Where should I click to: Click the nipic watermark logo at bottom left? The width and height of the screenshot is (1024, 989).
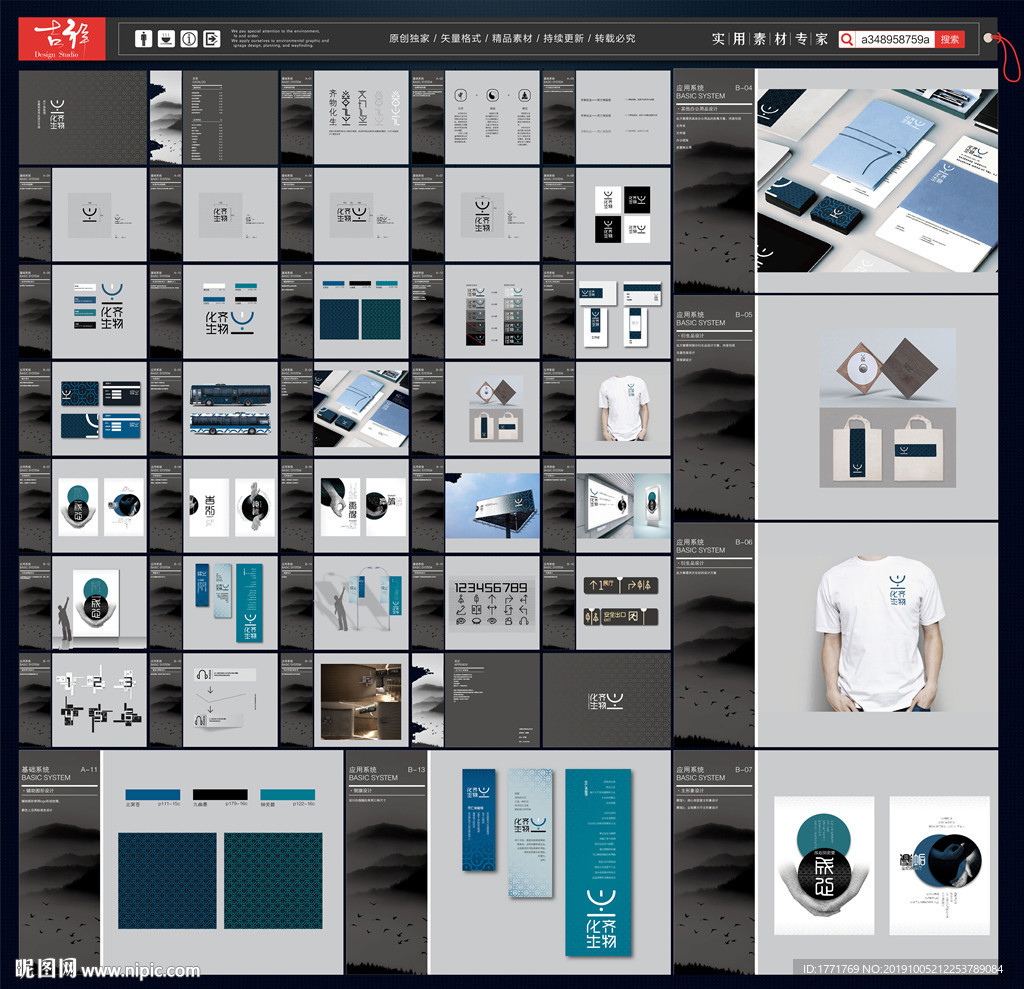(46, 969)
